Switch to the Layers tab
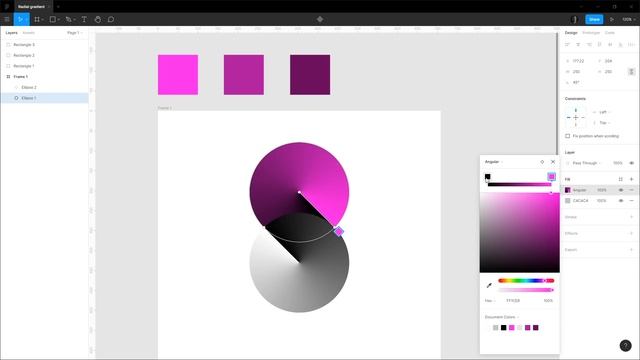Image resolution: width=640 pixels, height=360 pixels. [x=11, y=33]
